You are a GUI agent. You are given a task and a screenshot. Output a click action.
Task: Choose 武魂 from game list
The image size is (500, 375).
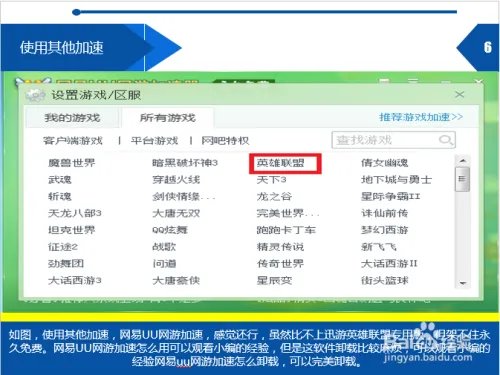pyautogui.click(x=60, y=180)
